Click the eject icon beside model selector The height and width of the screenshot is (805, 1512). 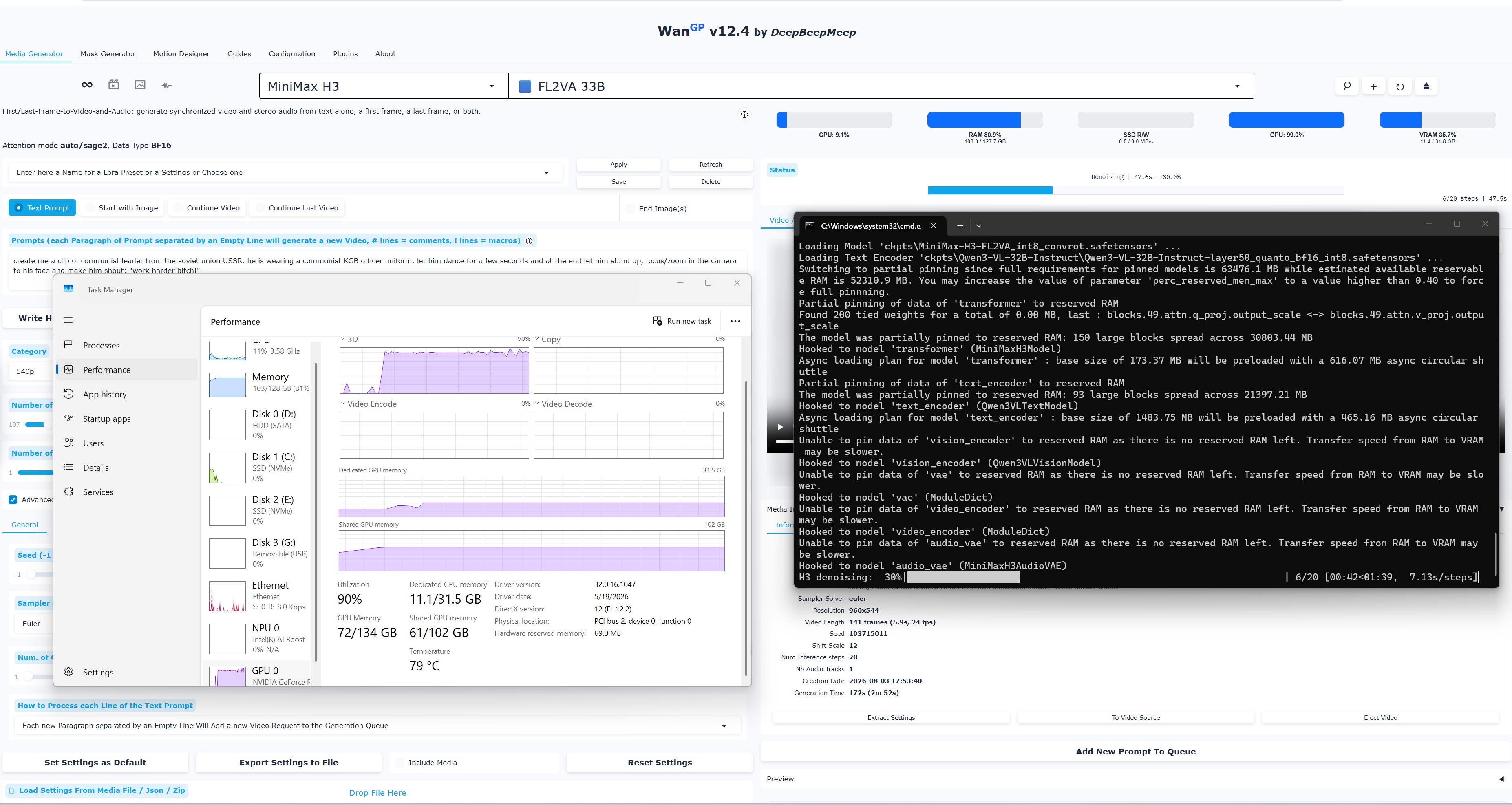tap(1426, 86)
